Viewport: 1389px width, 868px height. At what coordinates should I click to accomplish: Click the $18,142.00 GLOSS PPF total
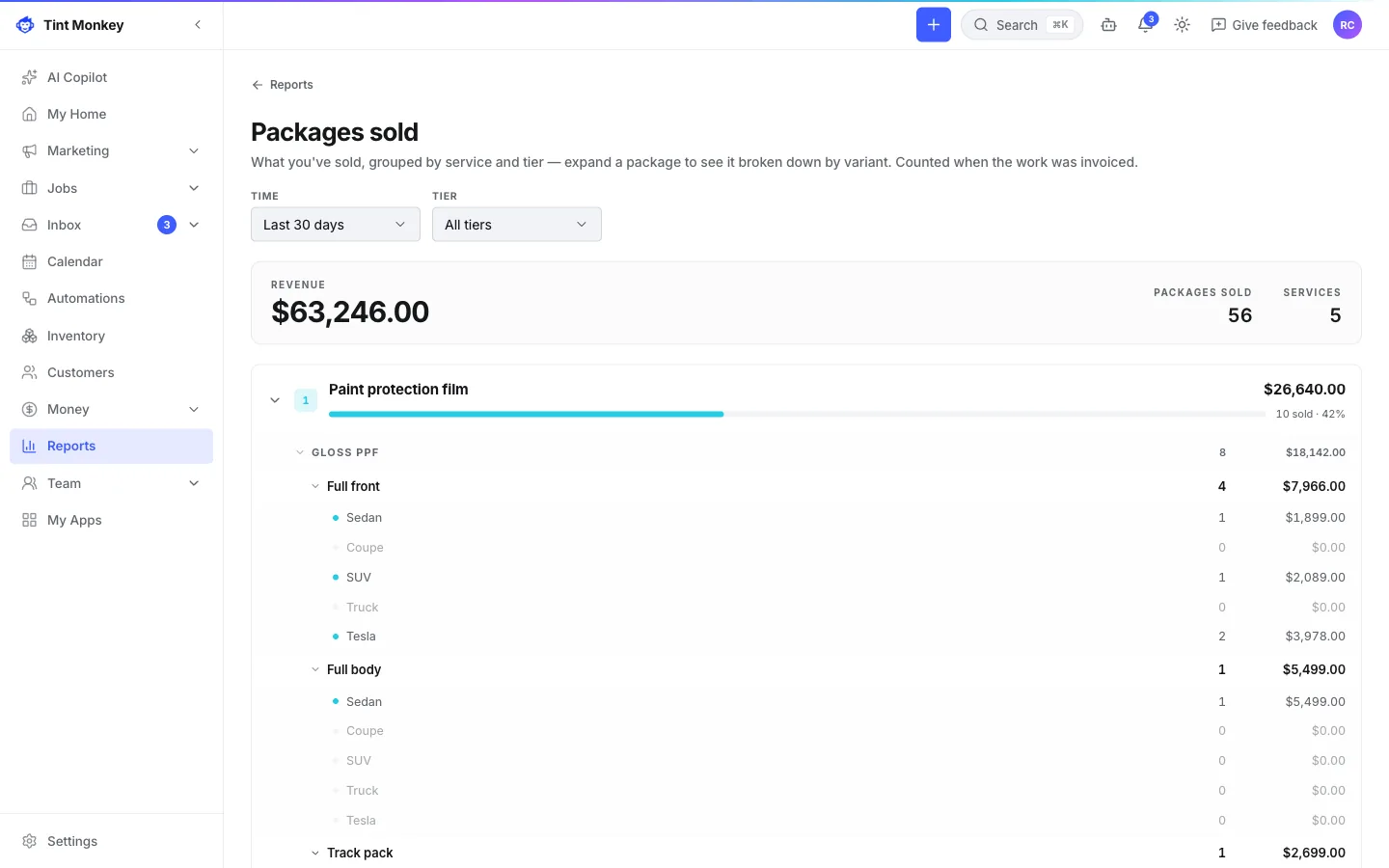[x=1316, y=452]
